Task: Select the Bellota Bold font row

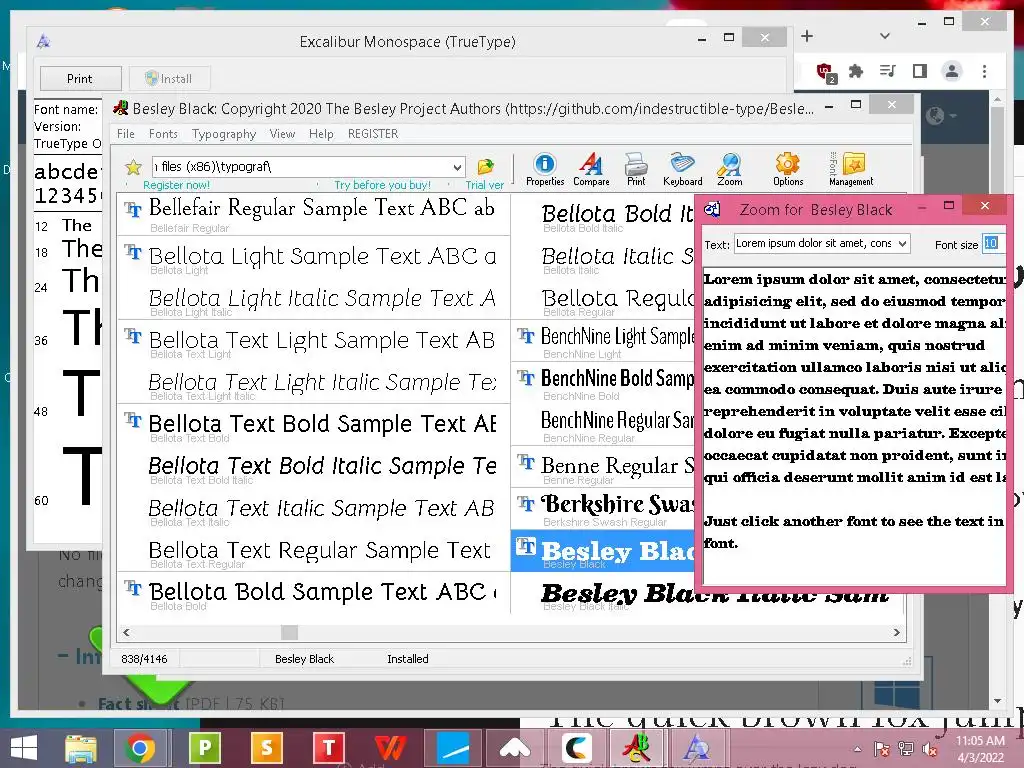Action: (313, 594)
